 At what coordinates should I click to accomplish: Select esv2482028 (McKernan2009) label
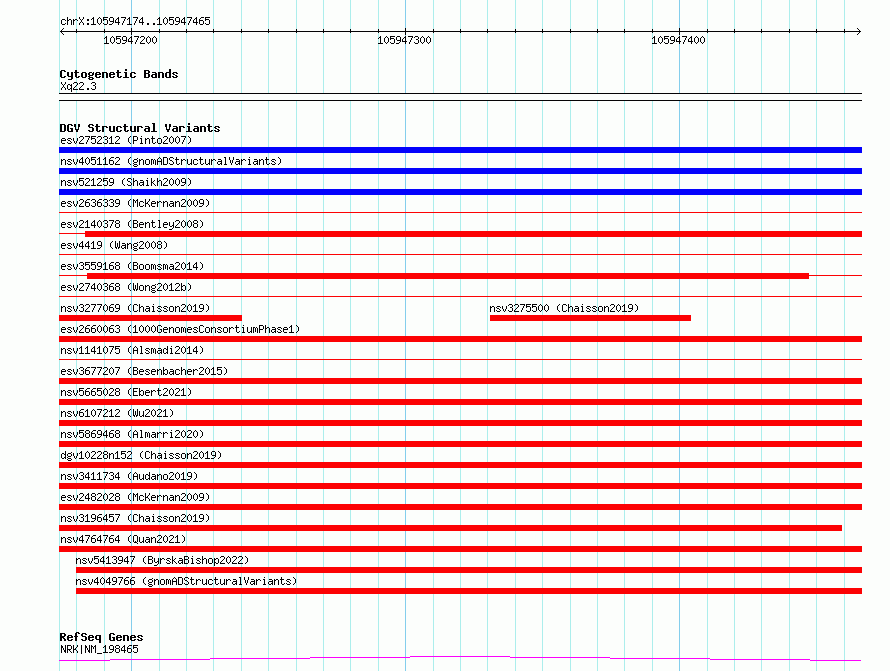point(135,497)
